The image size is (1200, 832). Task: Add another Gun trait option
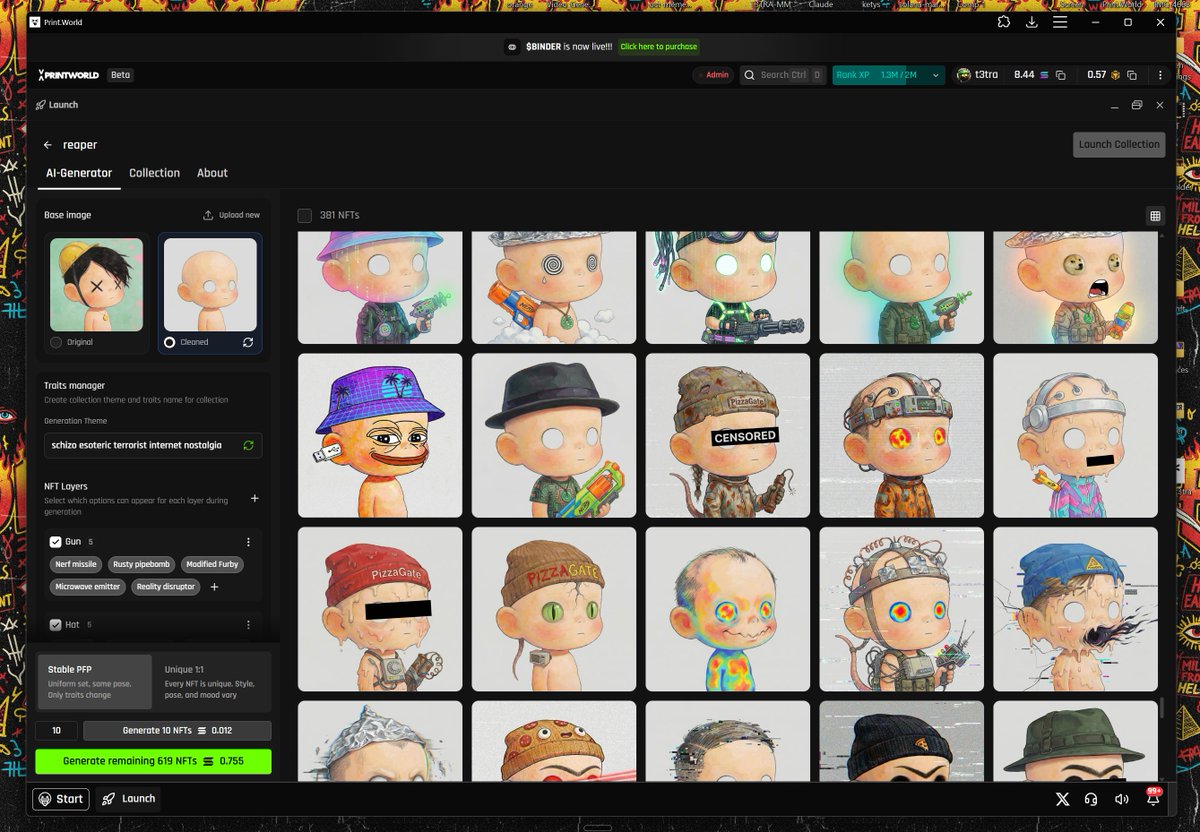pyautogui.click(x=214, y=587)
